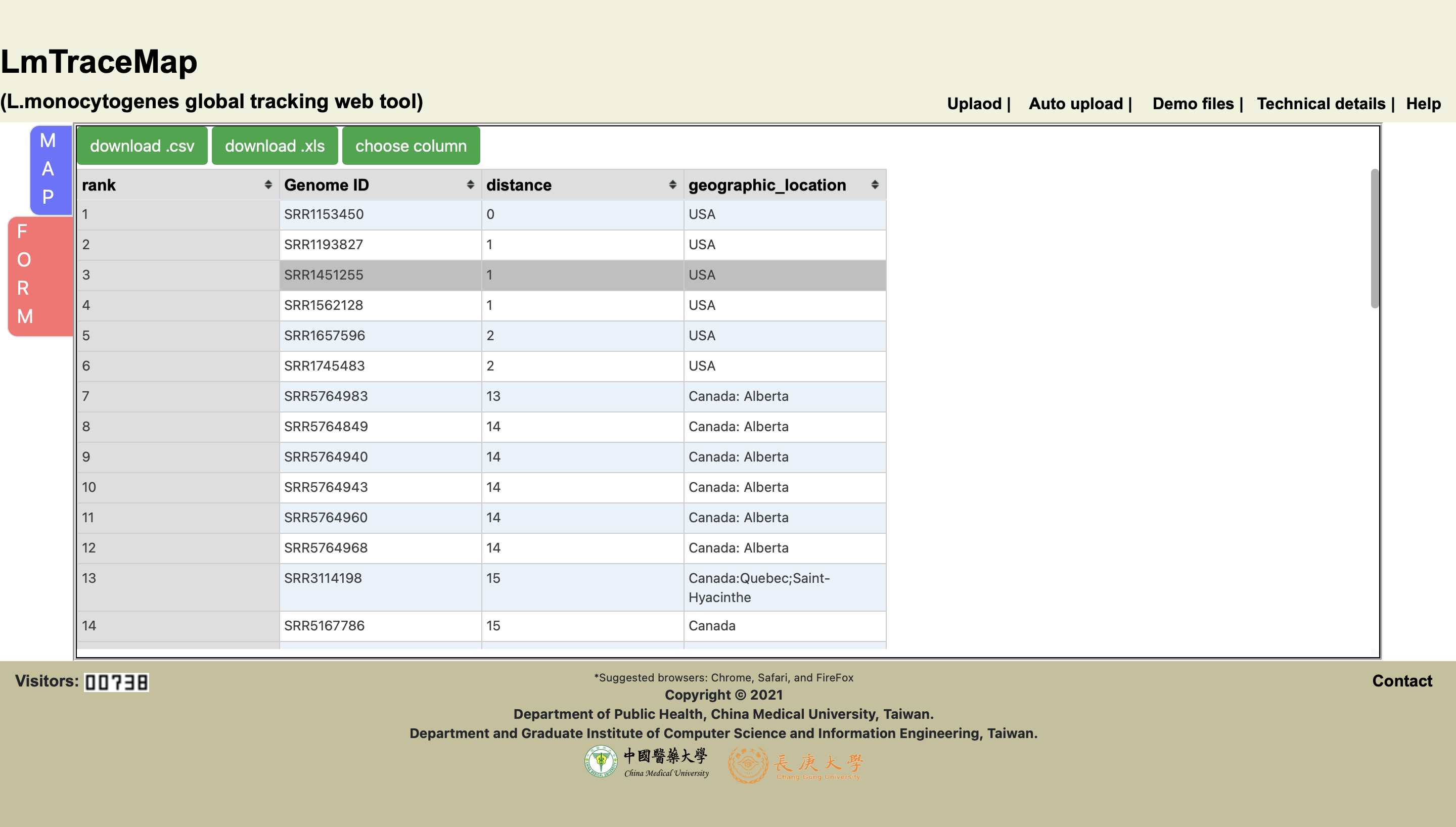The image size is (1456, 827).
Task: Select genome SRR5764983 cell
Action: coord(380,396)
